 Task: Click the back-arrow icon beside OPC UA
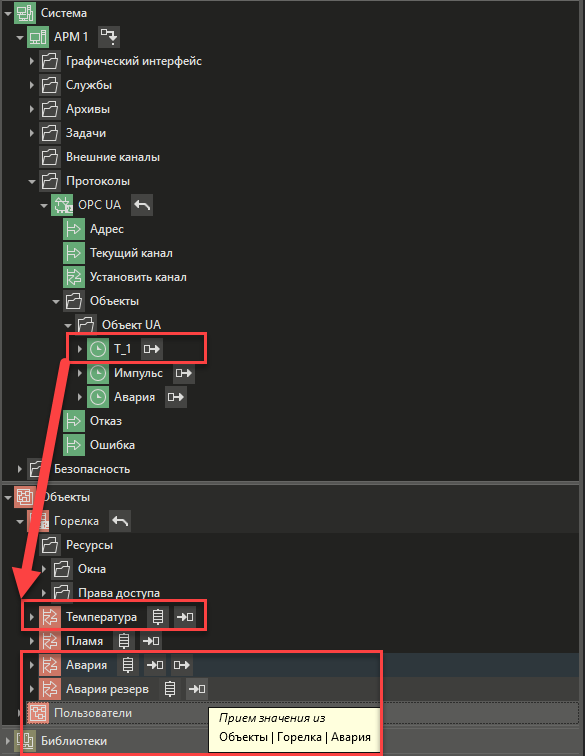[x=142, y=205]
